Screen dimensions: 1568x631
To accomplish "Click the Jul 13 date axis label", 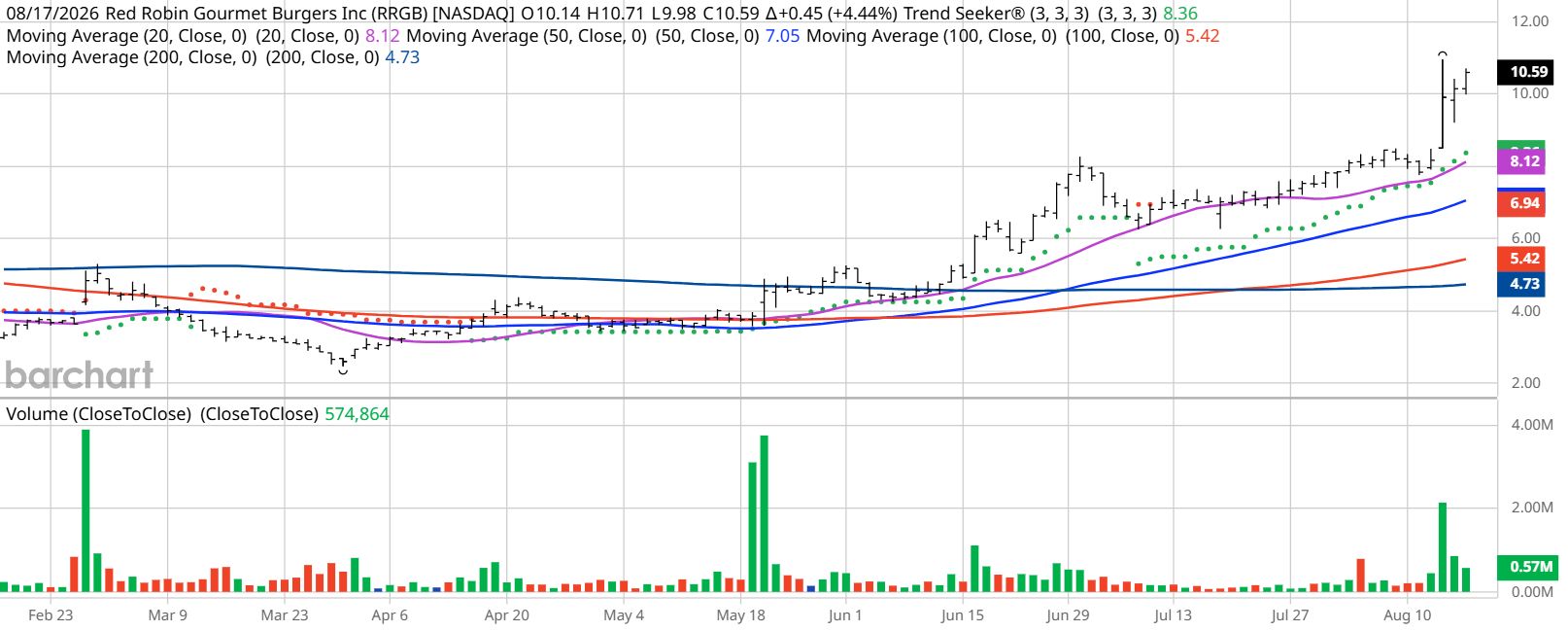I will [1173, 615].
